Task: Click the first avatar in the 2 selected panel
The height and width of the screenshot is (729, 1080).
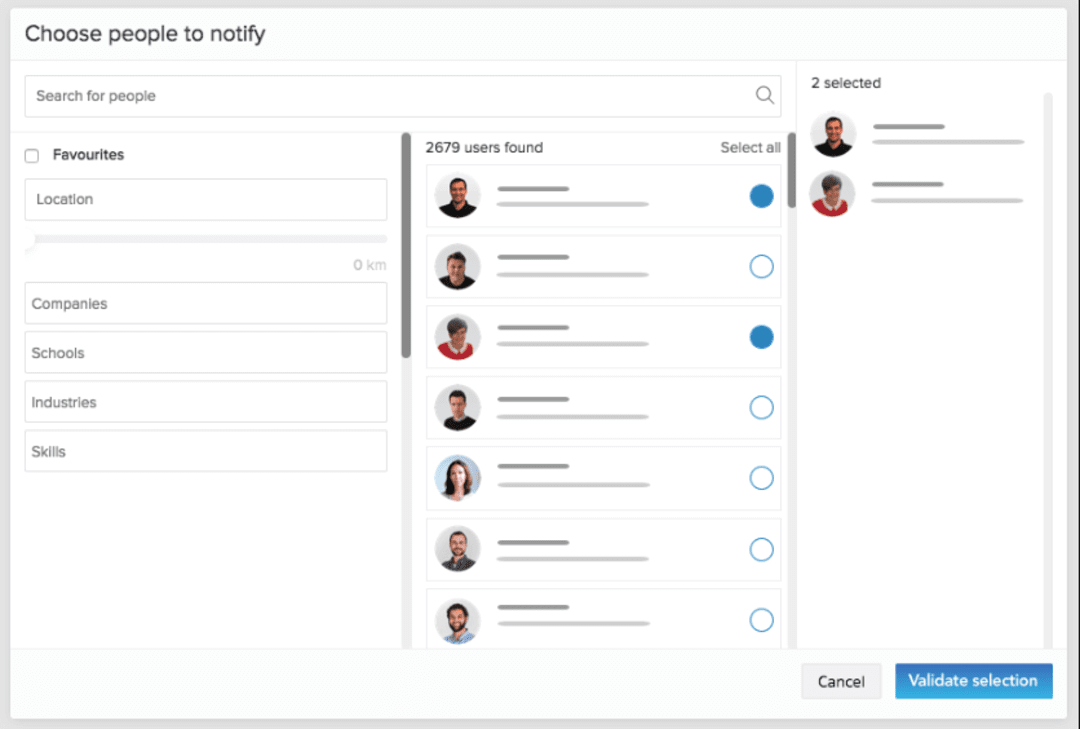Action: [x=833, y=132]
